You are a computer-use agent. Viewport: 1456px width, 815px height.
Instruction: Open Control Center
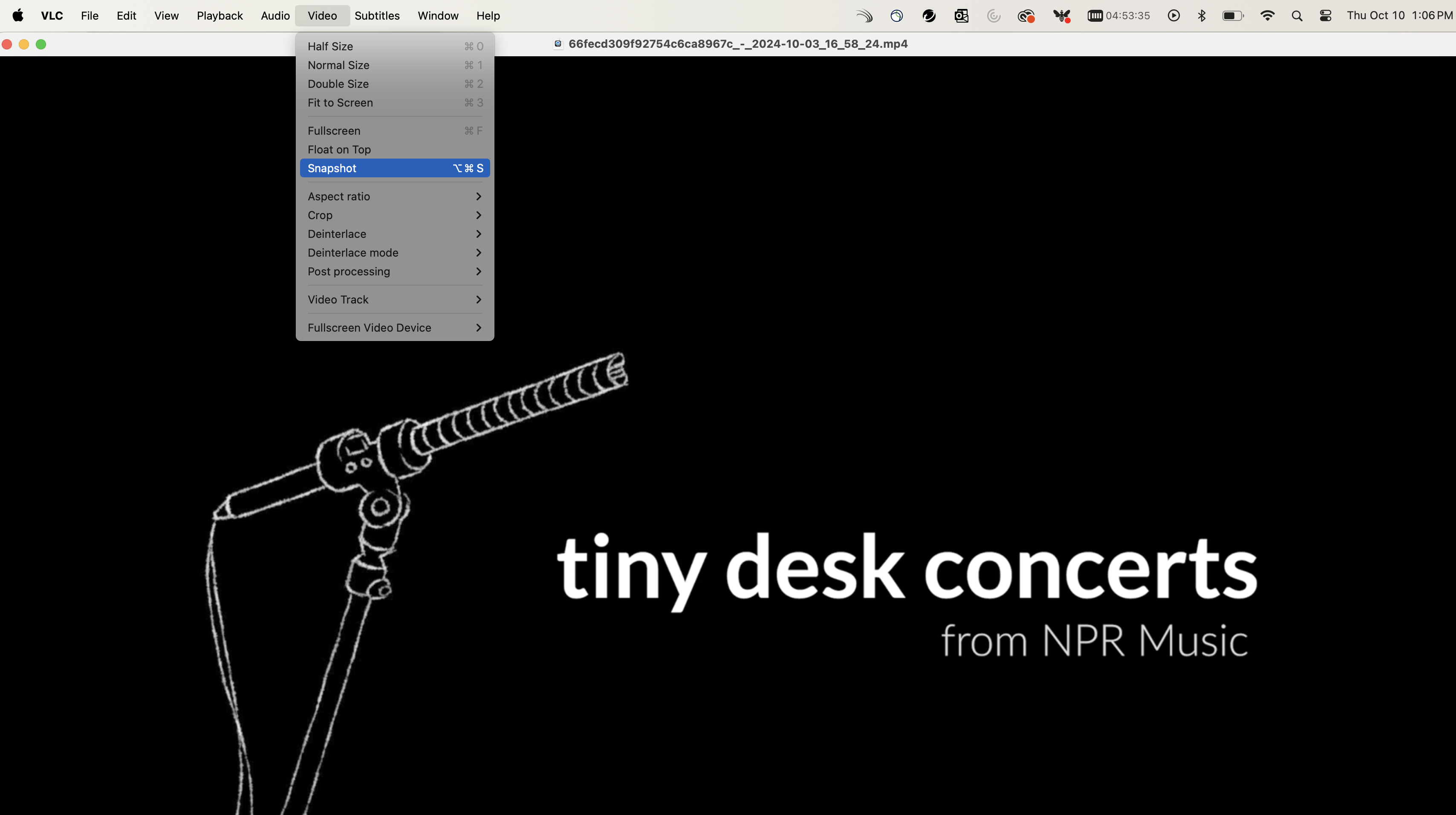tap(1326, 15)
